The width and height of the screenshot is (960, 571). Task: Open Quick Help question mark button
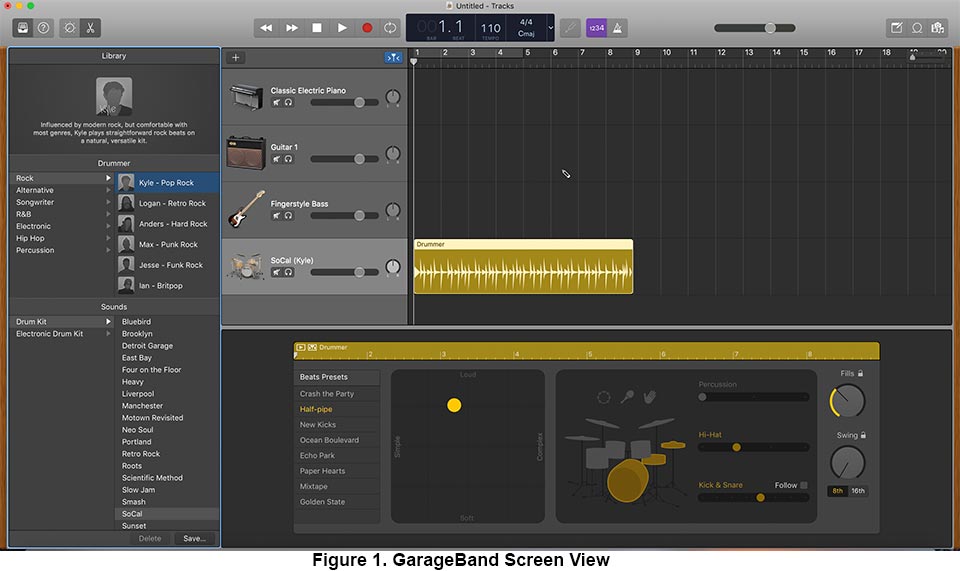click(43, 28)
